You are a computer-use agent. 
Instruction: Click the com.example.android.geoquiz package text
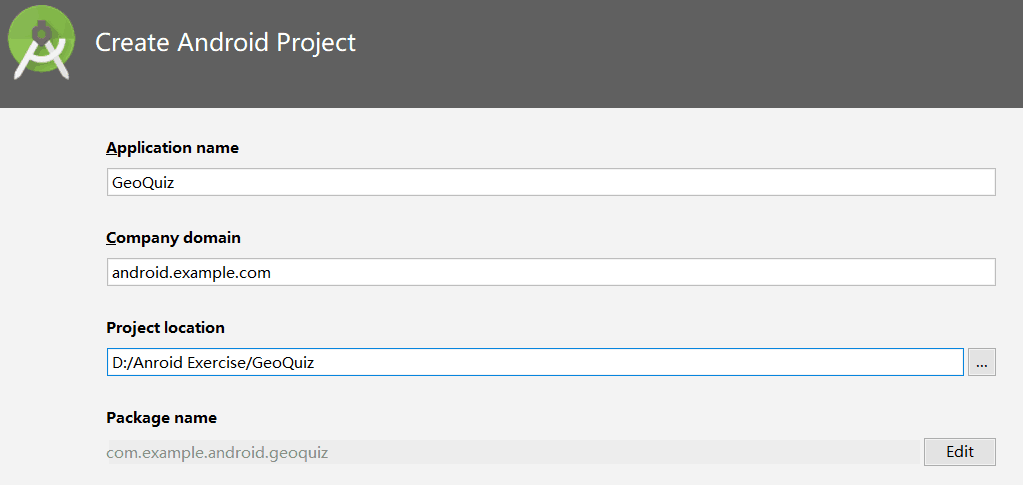pos(217,452)
